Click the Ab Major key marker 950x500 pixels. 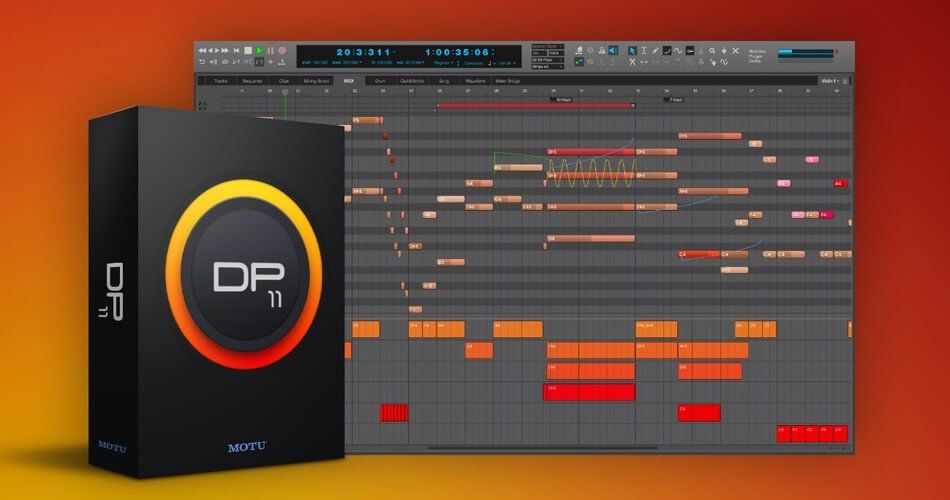point(563,99)
